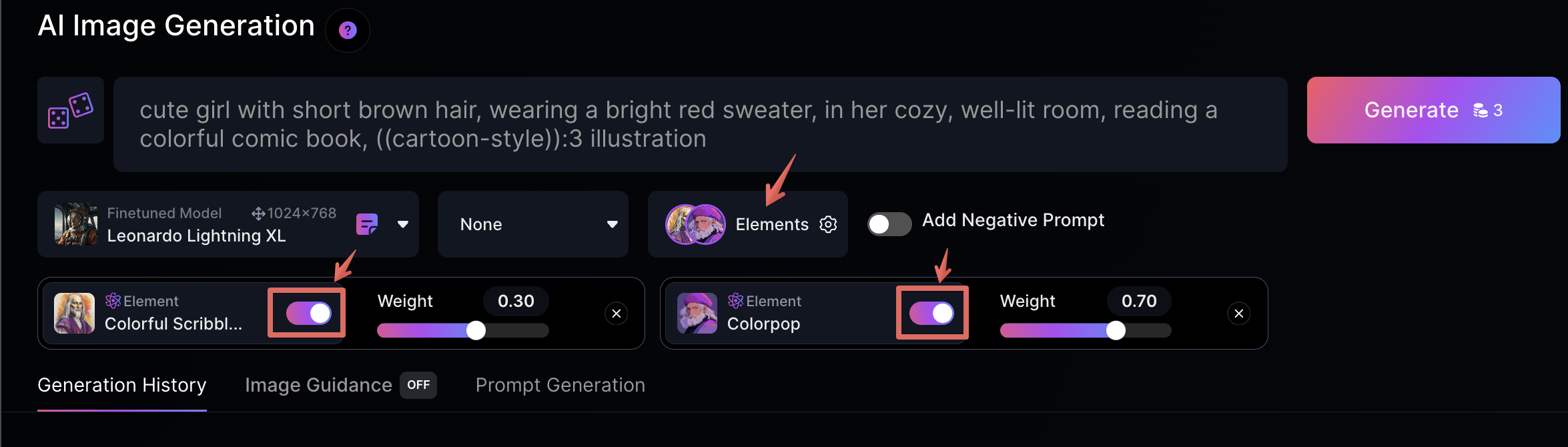Click the Colorpop weight slider handle
The width and height of the screenshot is (1568, 447).
point(1116,330)
